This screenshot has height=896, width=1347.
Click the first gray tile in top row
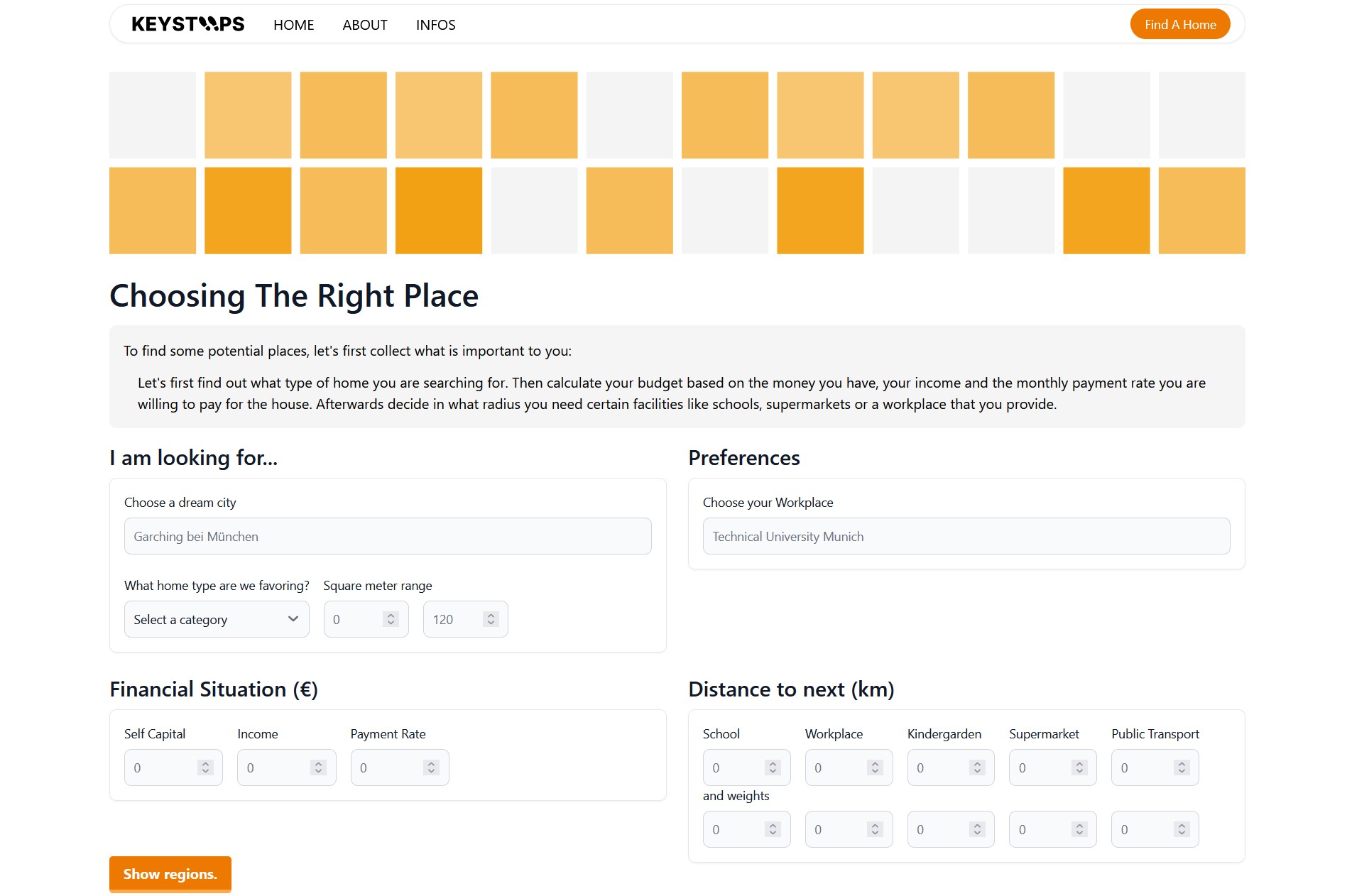[153, 115]
